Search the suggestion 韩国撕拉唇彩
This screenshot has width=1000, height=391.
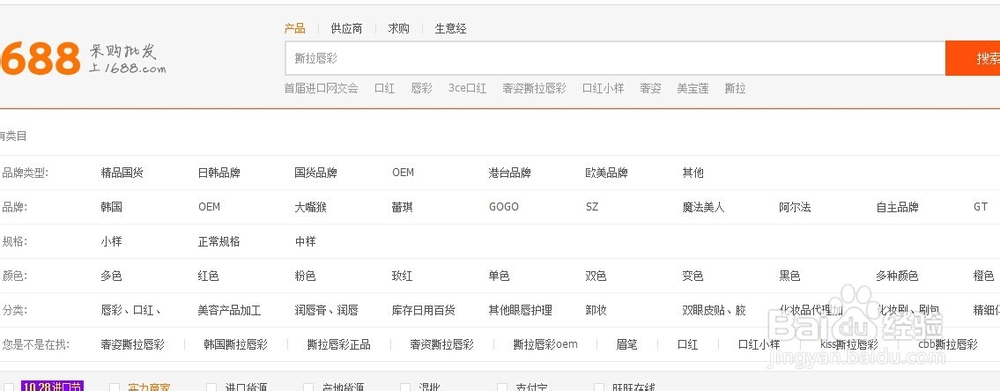[236, 344]
